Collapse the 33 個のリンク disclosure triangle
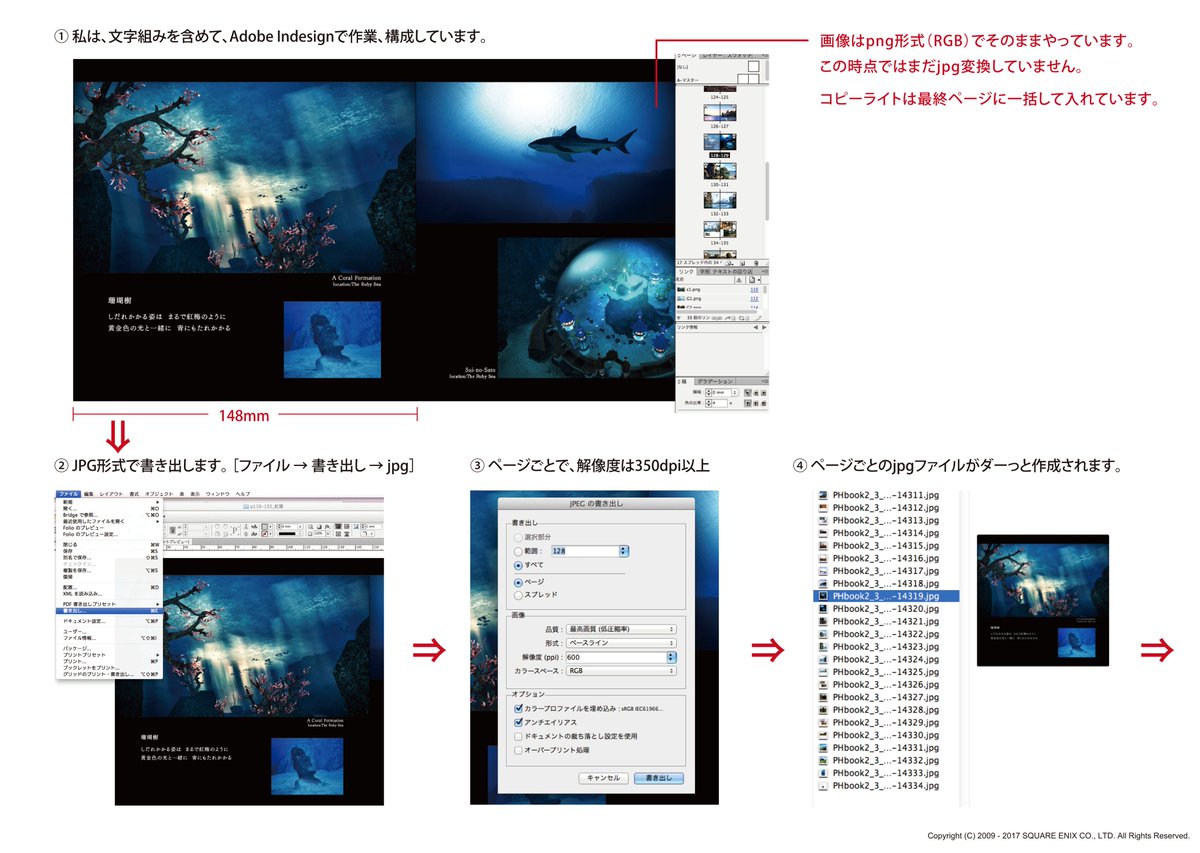1200x853 pixels. [678, 318]
